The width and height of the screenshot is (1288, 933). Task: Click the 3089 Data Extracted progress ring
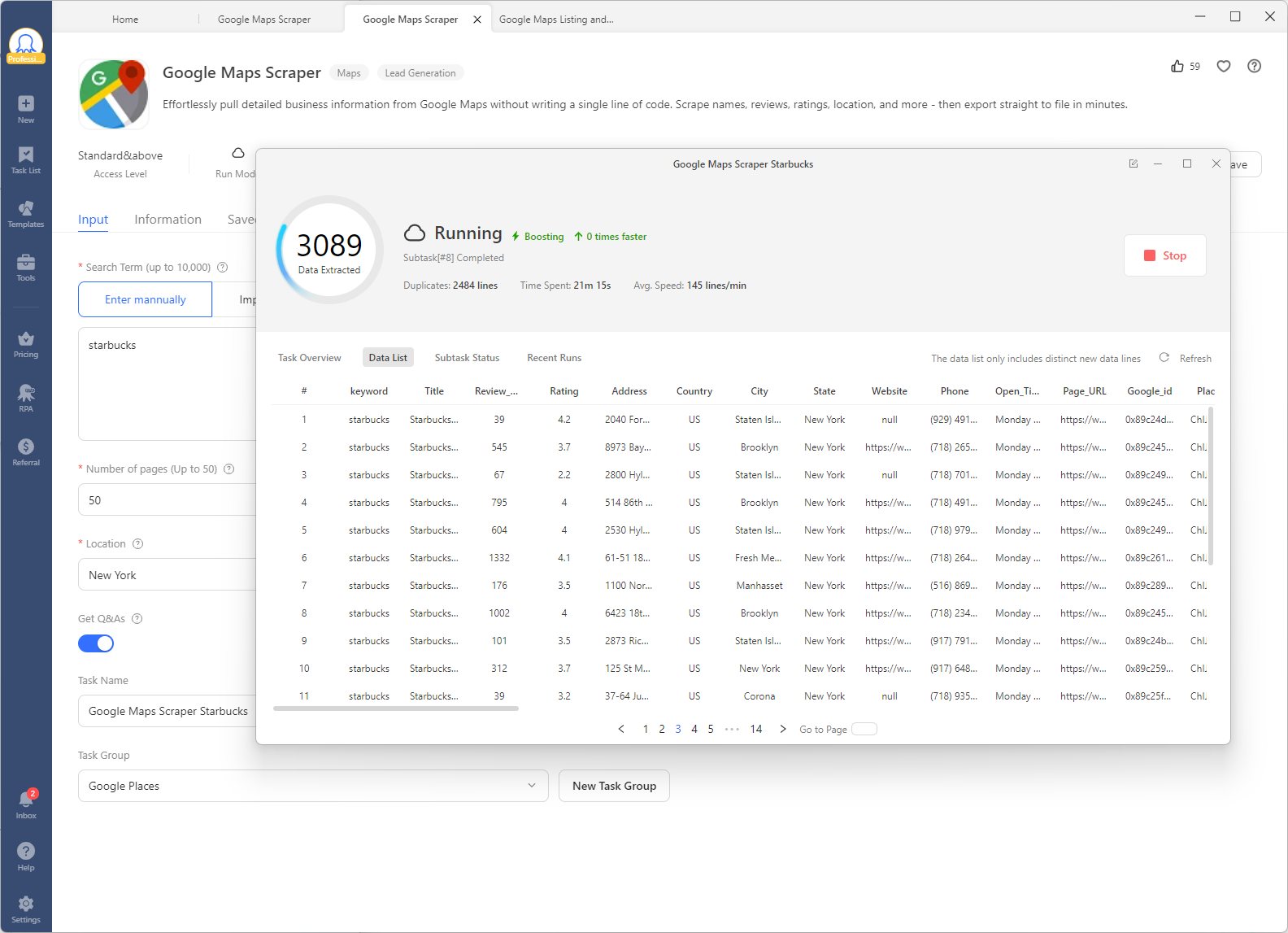(x=329, y=250)
